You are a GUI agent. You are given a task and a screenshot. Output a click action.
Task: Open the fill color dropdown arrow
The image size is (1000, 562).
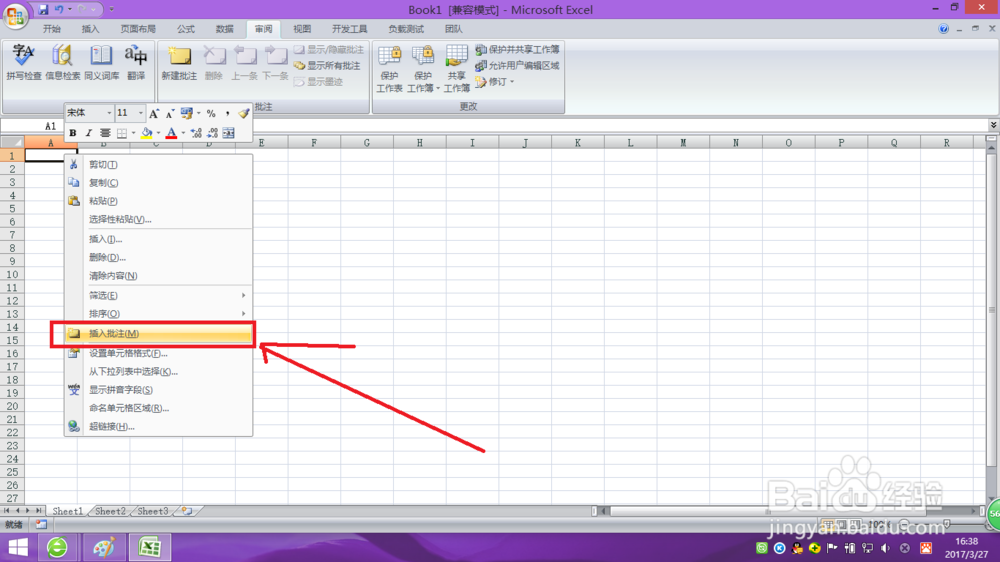point(158,133)
